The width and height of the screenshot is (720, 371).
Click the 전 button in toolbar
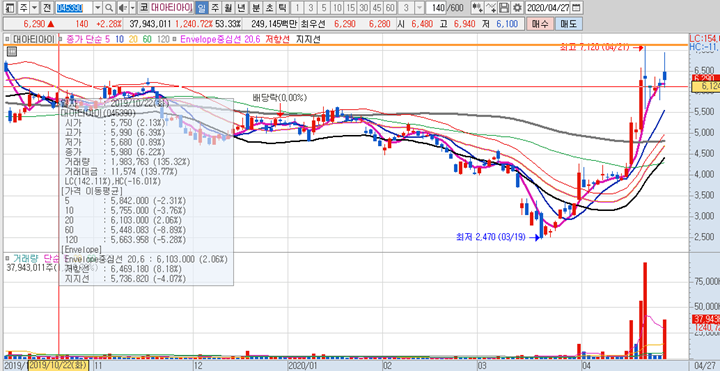click(47, 8)
